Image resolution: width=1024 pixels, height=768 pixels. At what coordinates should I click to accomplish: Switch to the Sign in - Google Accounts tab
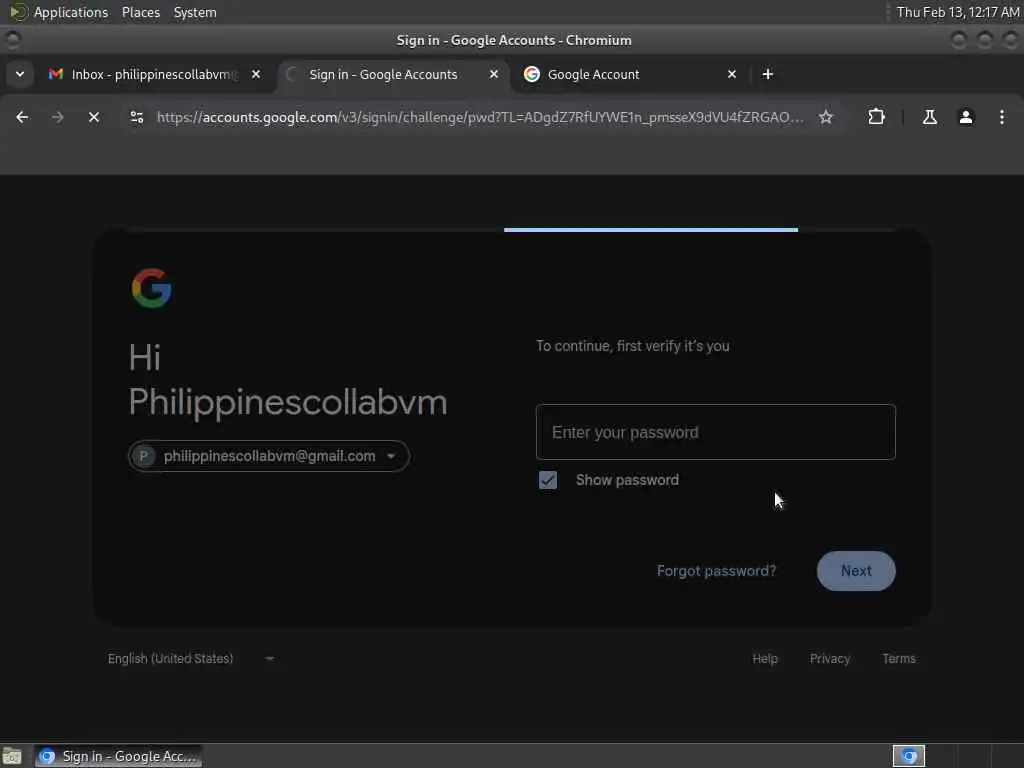pos(392,74)
